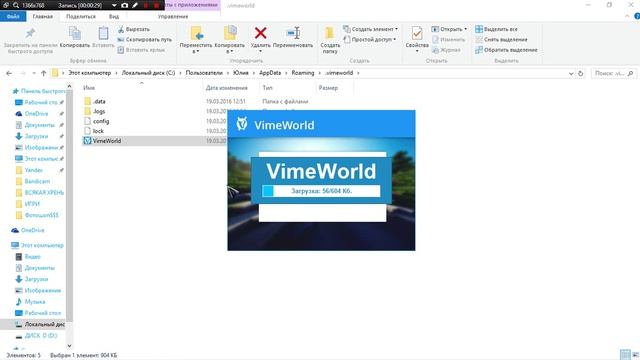Expand the chevron after Roaming in path

point(320,73)
